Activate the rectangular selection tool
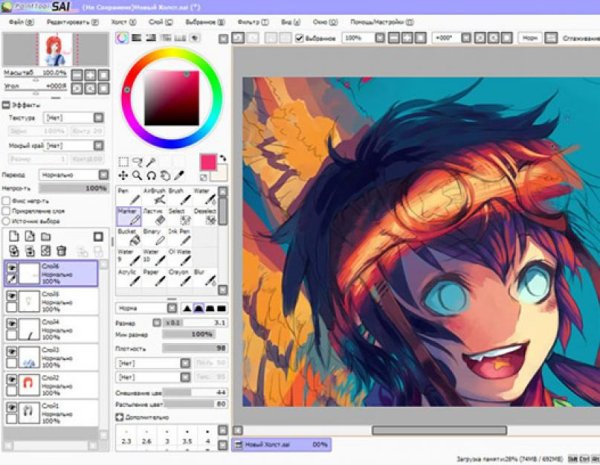This screenshot has height=465, width=600. pos(123,160)
